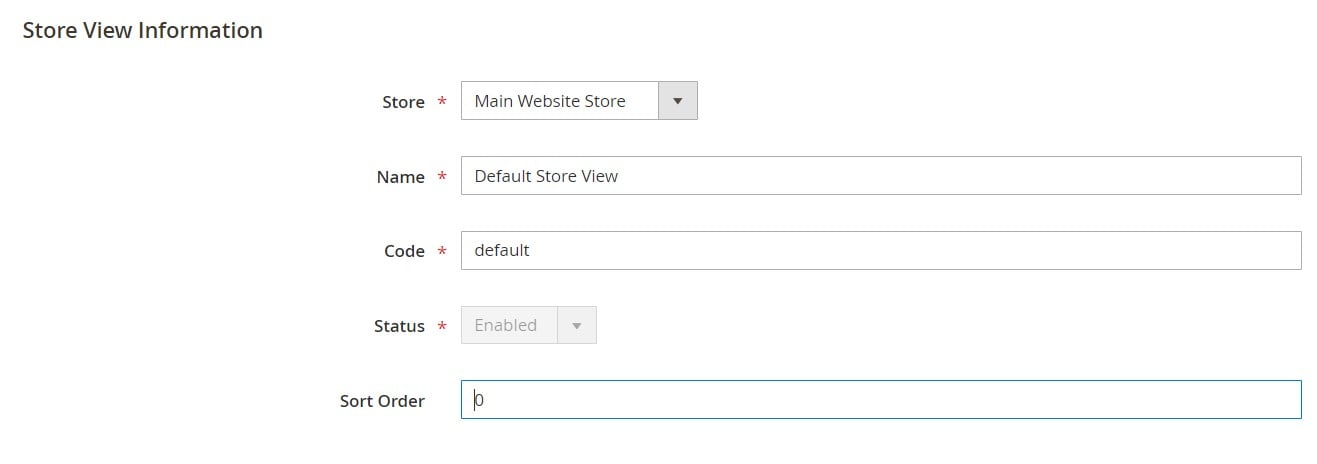Click the Store field label
The height and width of the screenshot is (464, 1317).
[x=404, y=102]
